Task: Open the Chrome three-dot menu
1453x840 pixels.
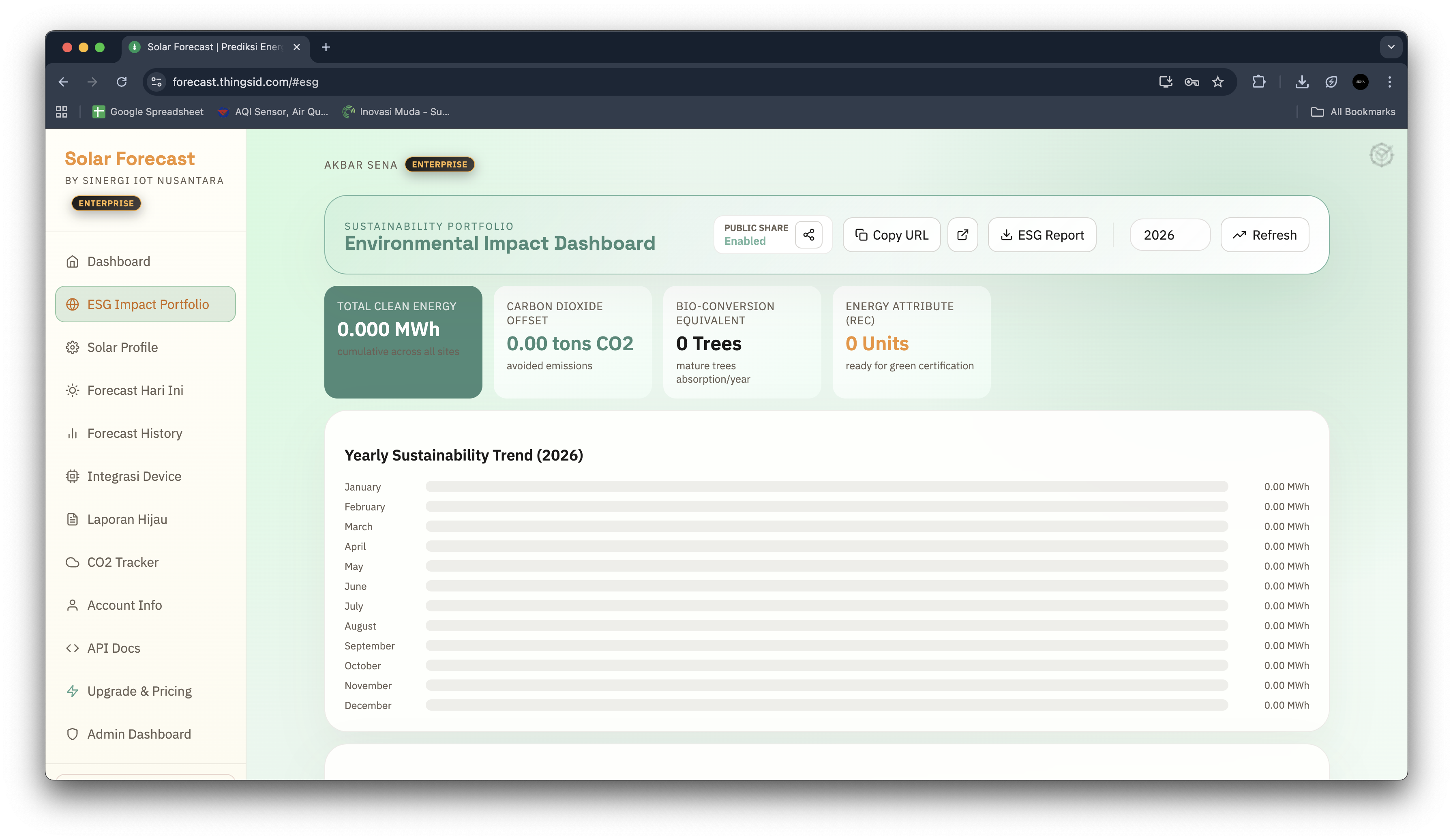Action: tap(1390, 82)
